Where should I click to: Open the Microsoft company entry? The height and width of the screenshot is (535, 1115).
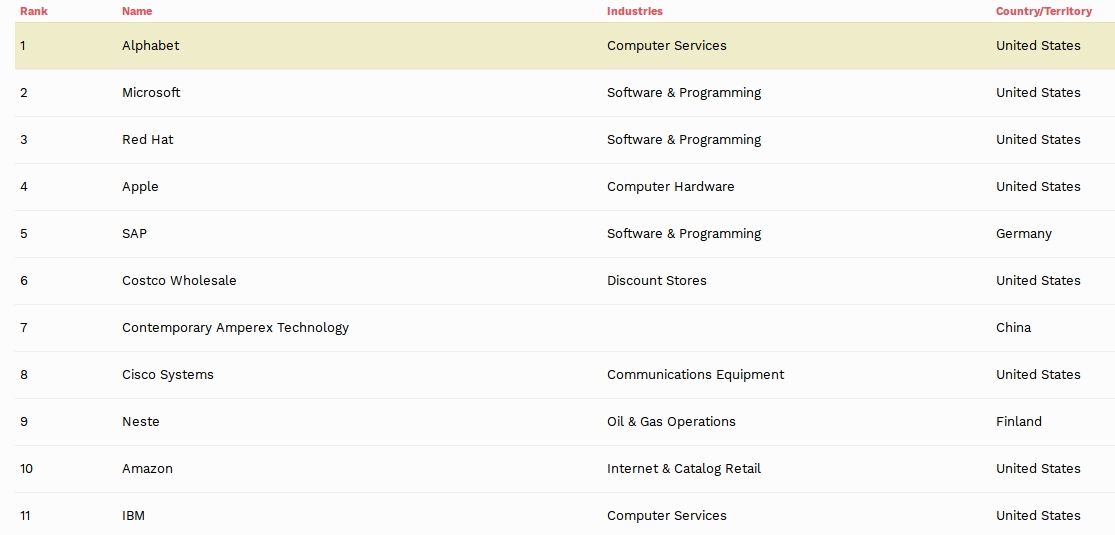[151, 92]
